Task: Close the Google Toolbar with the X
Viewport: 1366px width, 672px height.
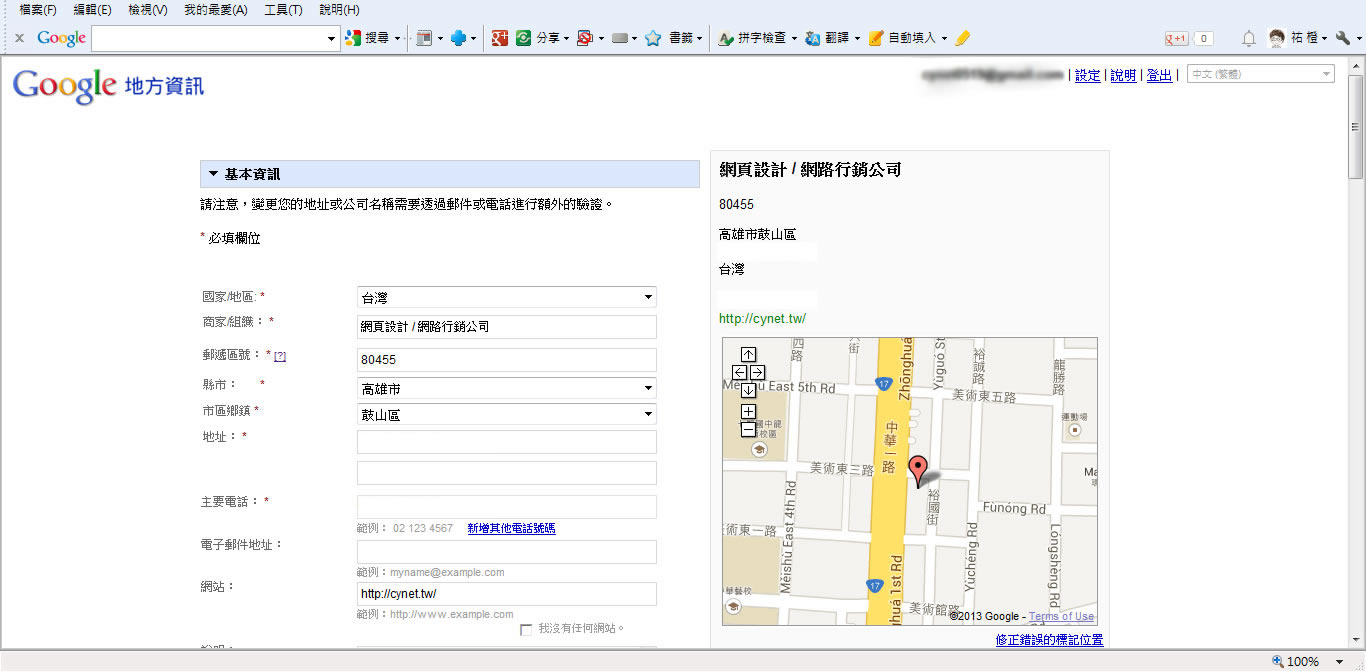Action: pos(19,38)
